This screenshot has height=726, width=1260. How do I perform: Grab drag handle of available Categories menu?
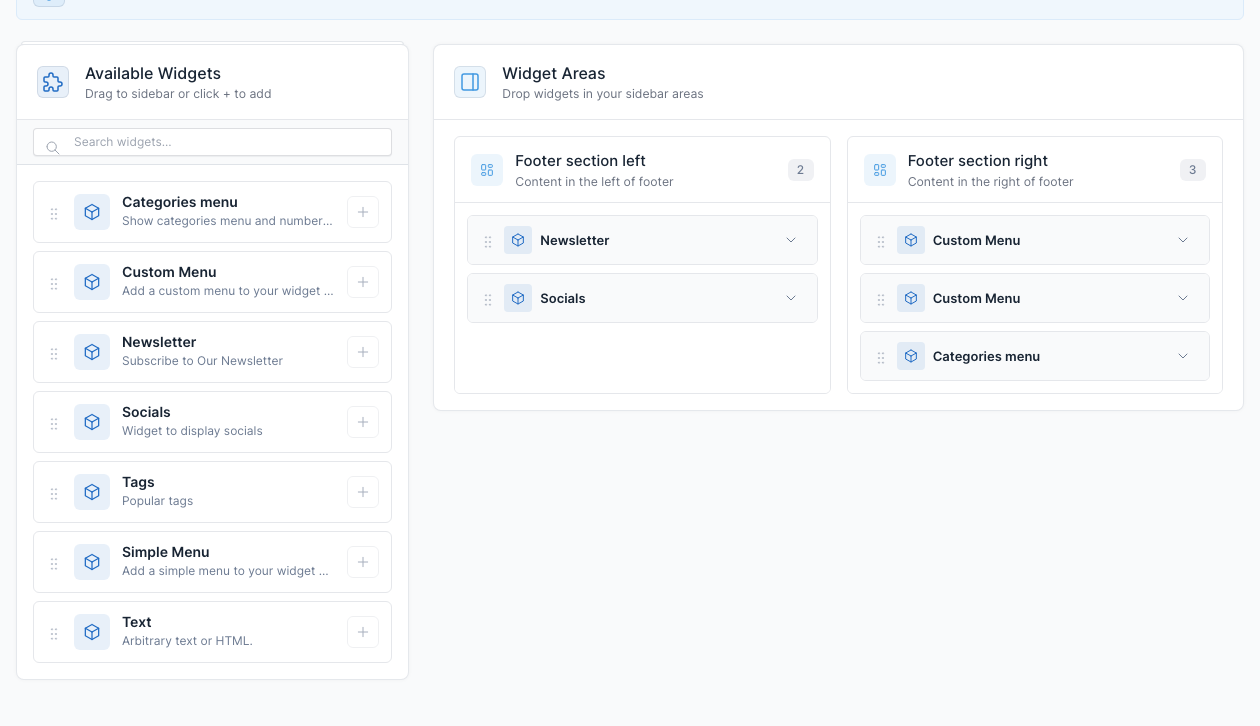pos(54,213)
